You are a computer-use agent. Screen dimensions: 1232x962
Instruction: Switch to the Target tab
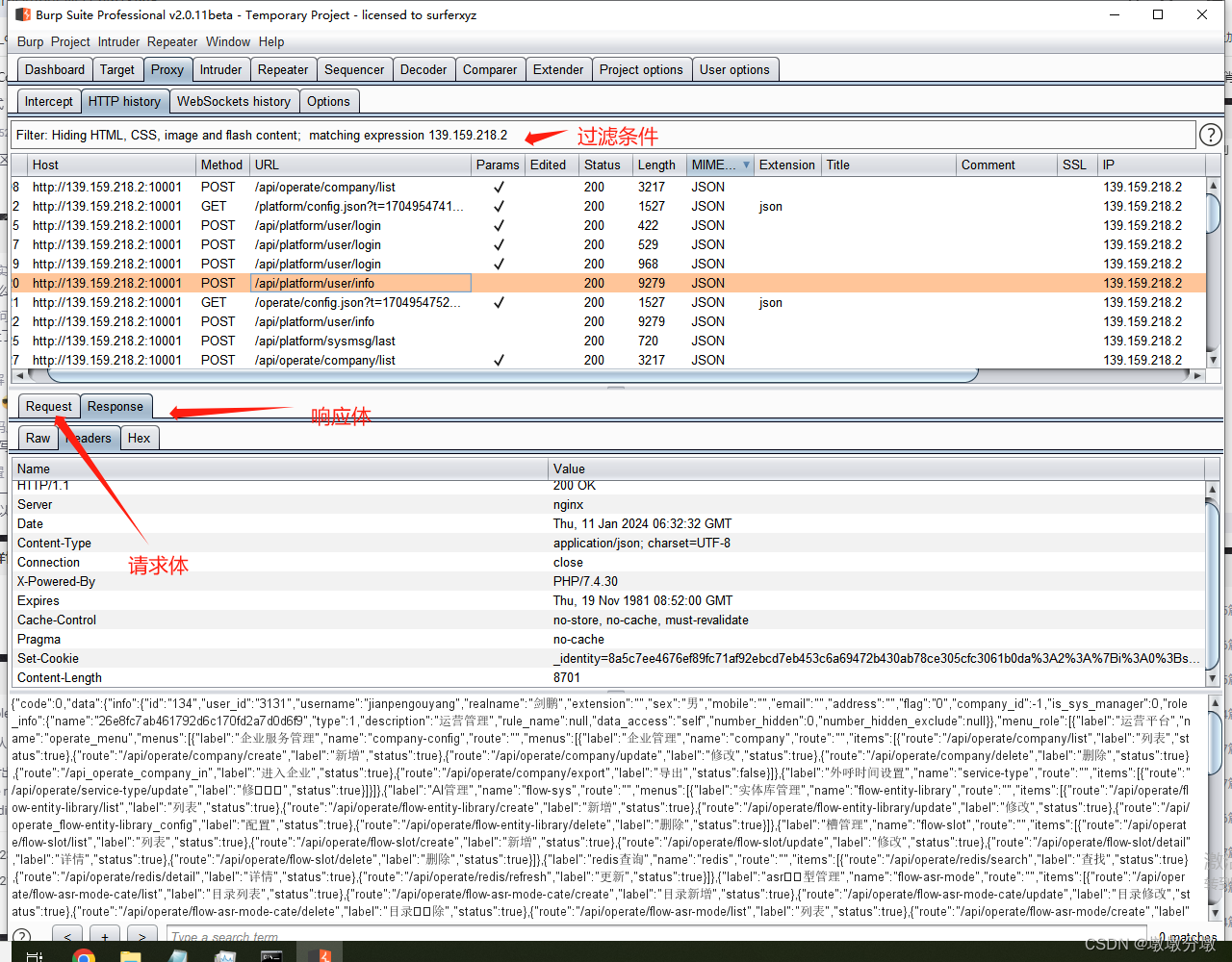pos(117,69)
